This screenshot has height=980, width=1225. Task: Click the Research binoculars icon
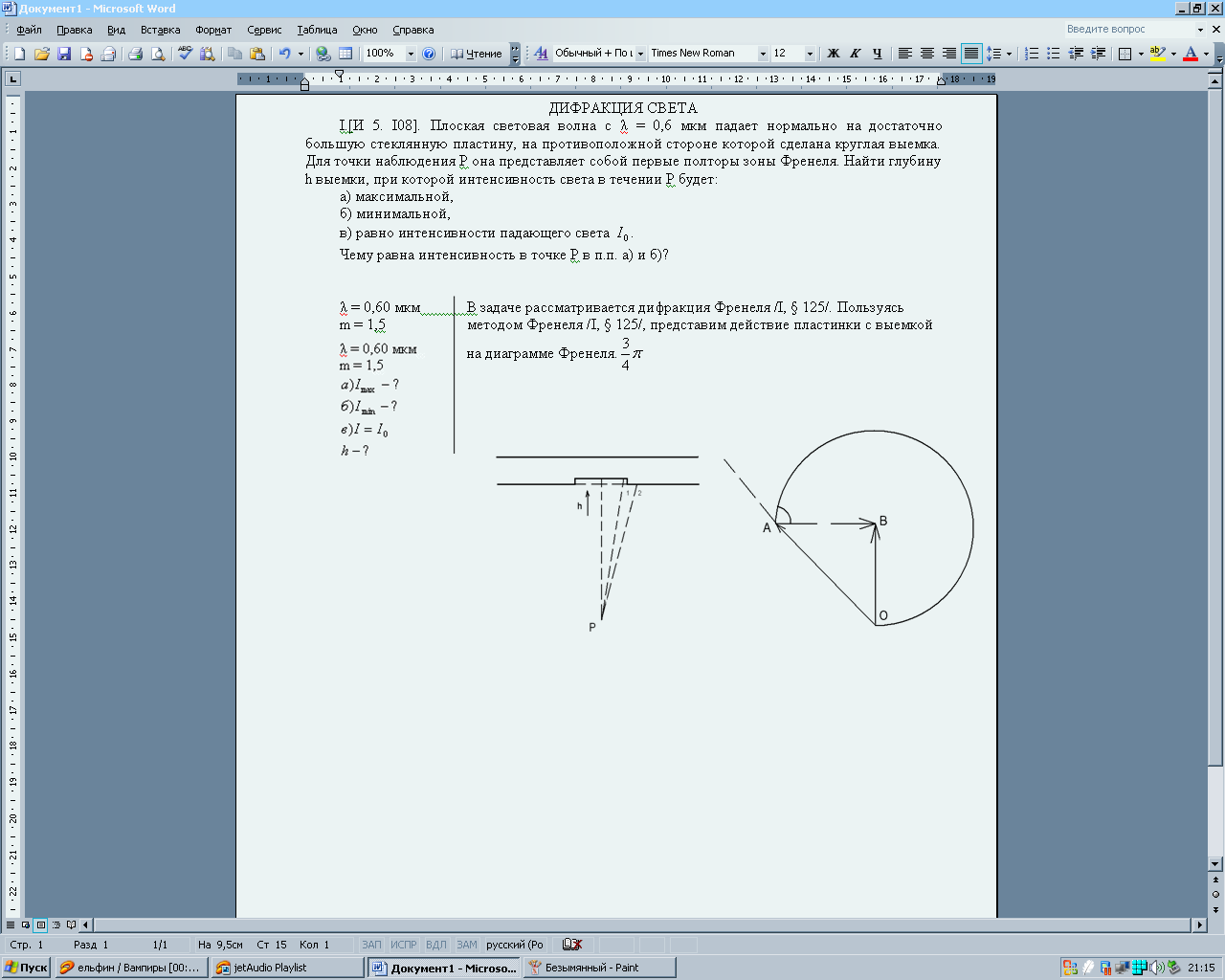pos(207,54)
